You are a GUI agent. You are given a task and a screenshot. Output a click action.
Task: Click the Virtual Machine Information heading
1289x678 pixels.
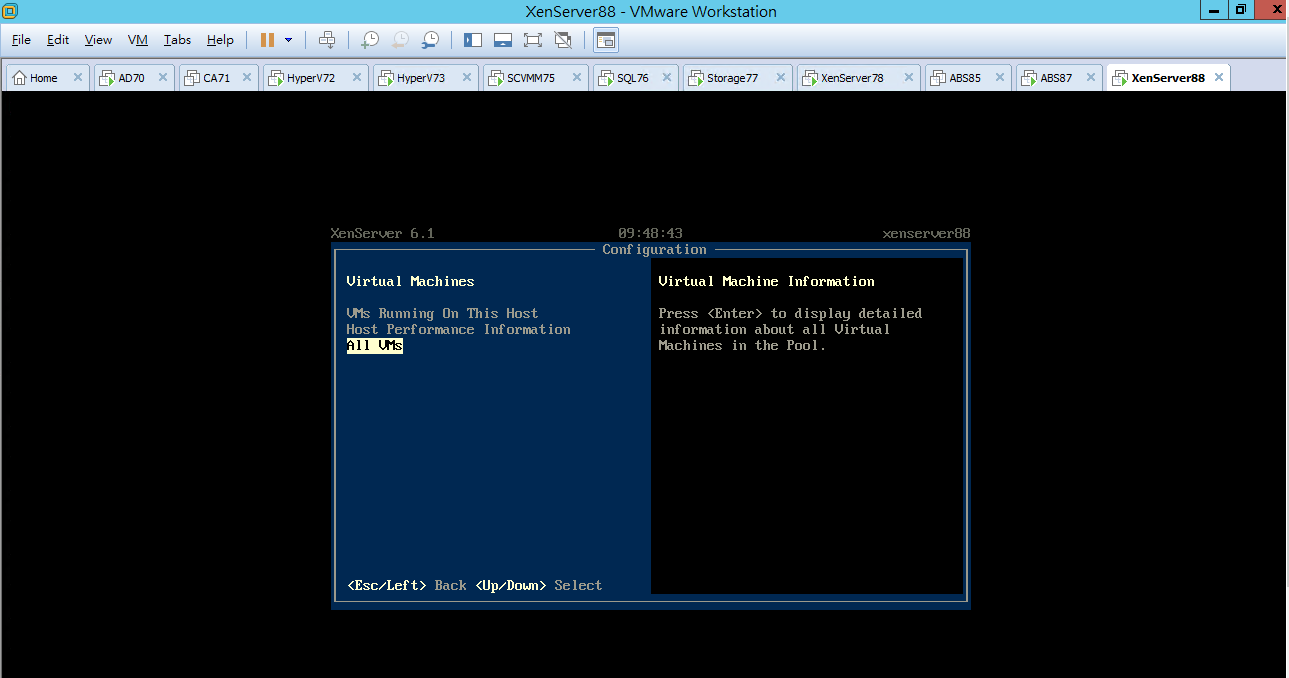pyautogui.click(x=766, y=282)
